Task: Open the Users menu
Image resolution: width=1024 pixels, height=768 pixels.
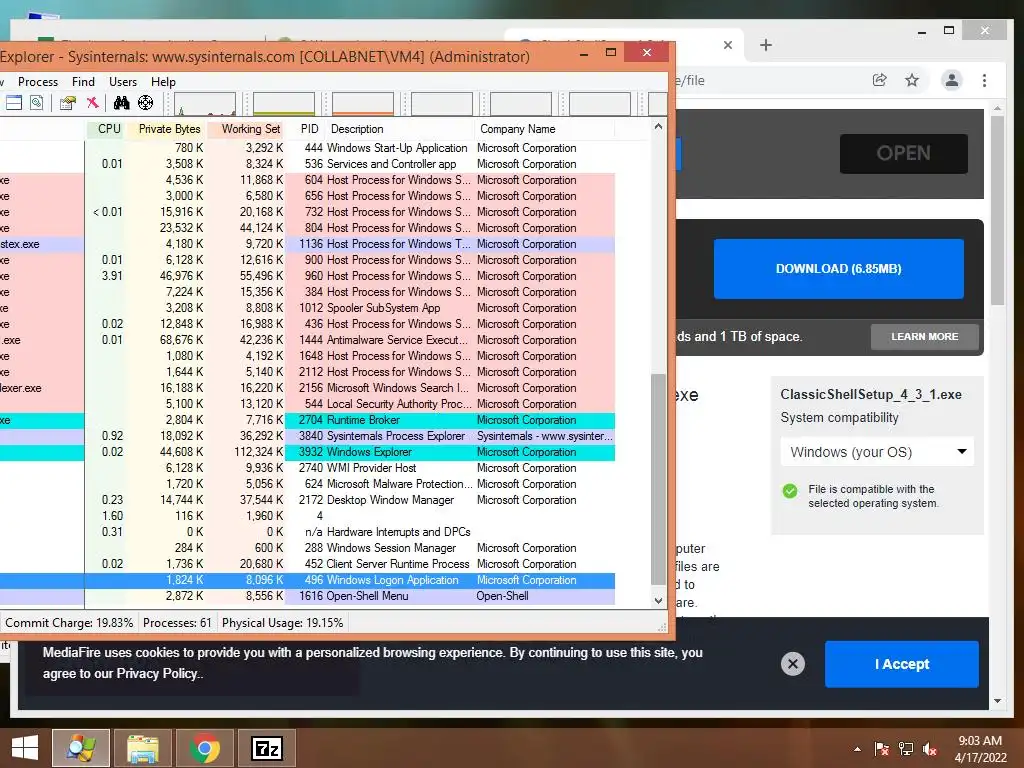Action: (x=123, y=82)
